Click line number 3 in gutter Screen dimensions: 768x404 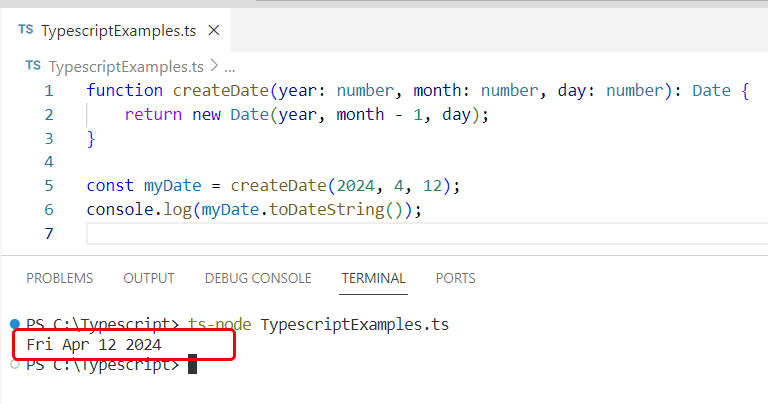[x=48, y=139]
